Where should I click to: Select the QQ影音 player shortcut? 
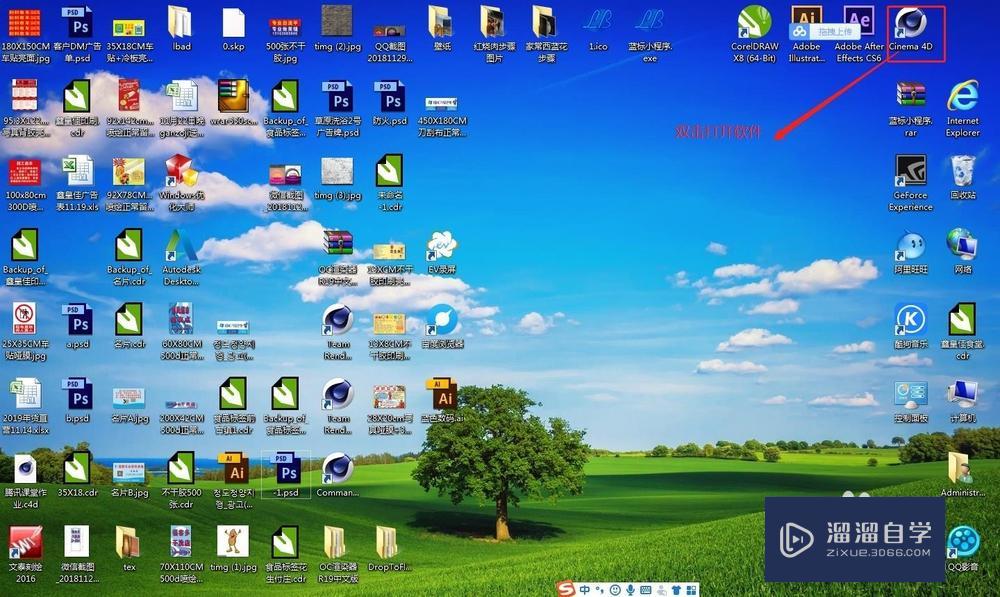point(962,549)
